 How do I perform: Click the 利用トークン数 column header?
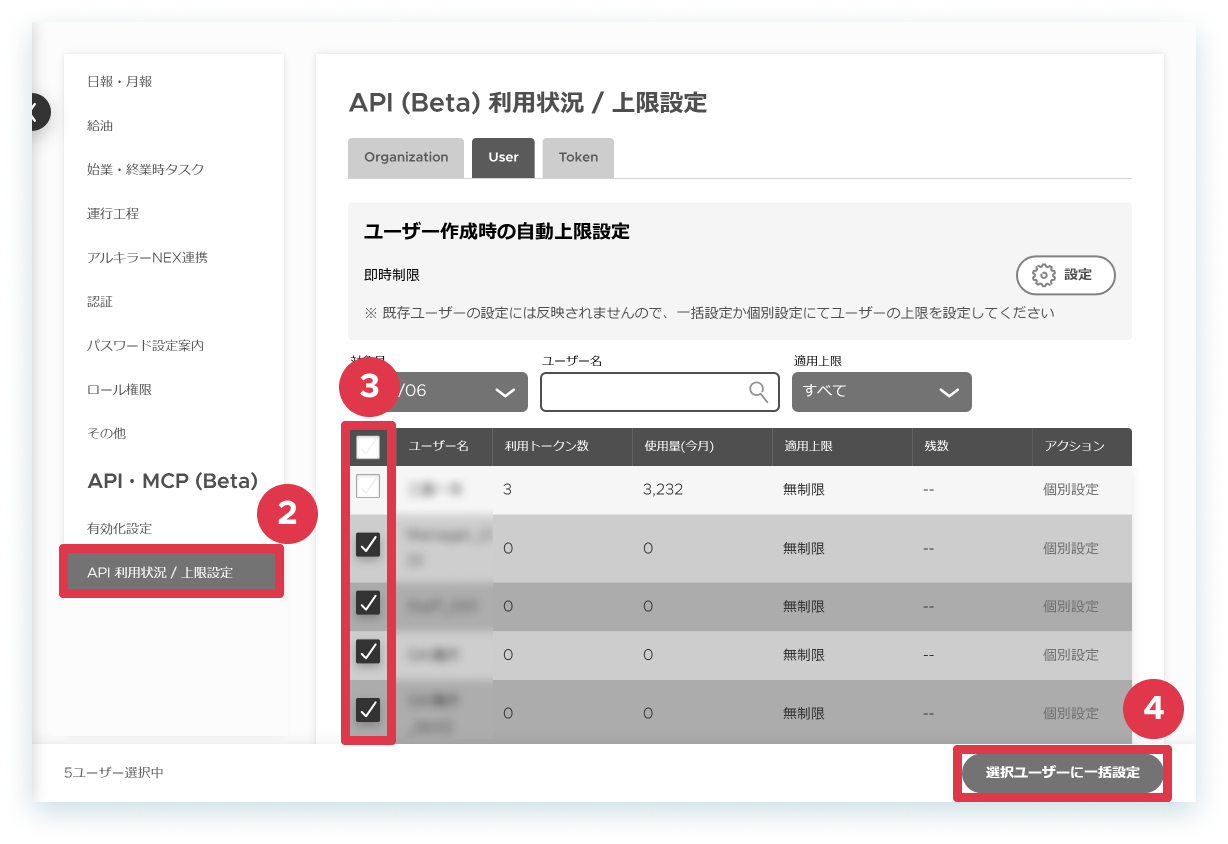(545, 446)
